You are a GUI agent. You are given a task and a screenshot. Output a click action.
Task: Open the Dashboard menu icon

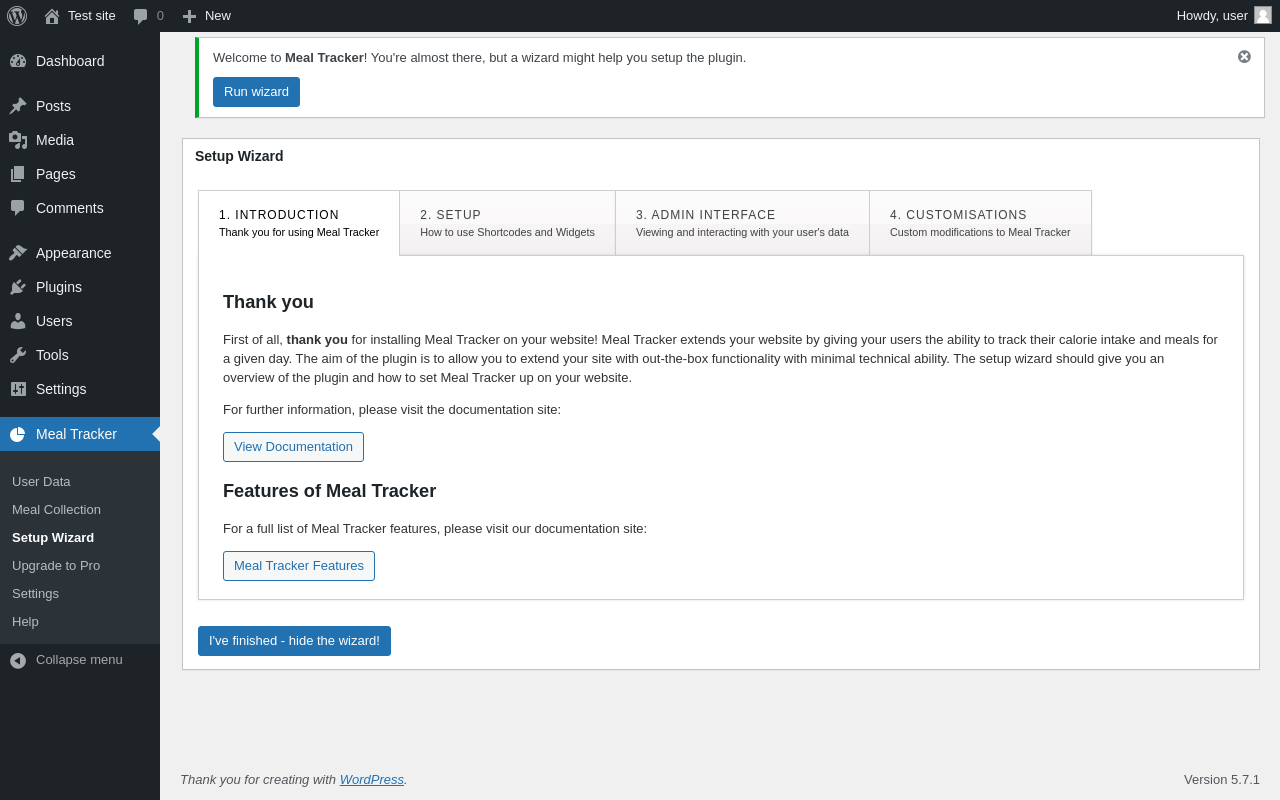(18, 61)
